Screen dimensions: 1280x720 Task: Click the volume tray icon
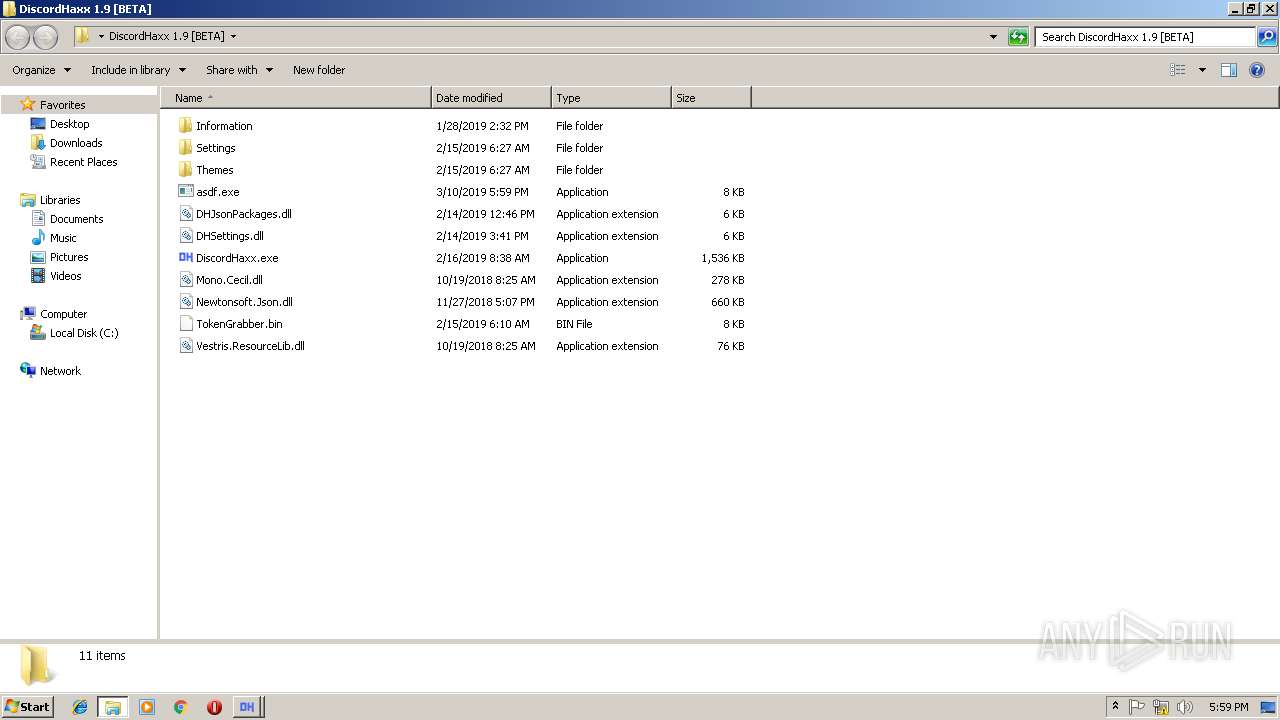click(x=1185, y=707)
